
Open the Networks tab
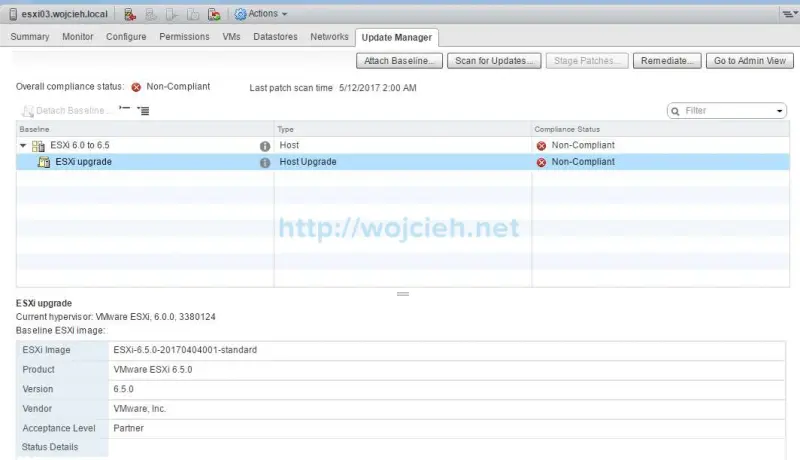(329, 37)
